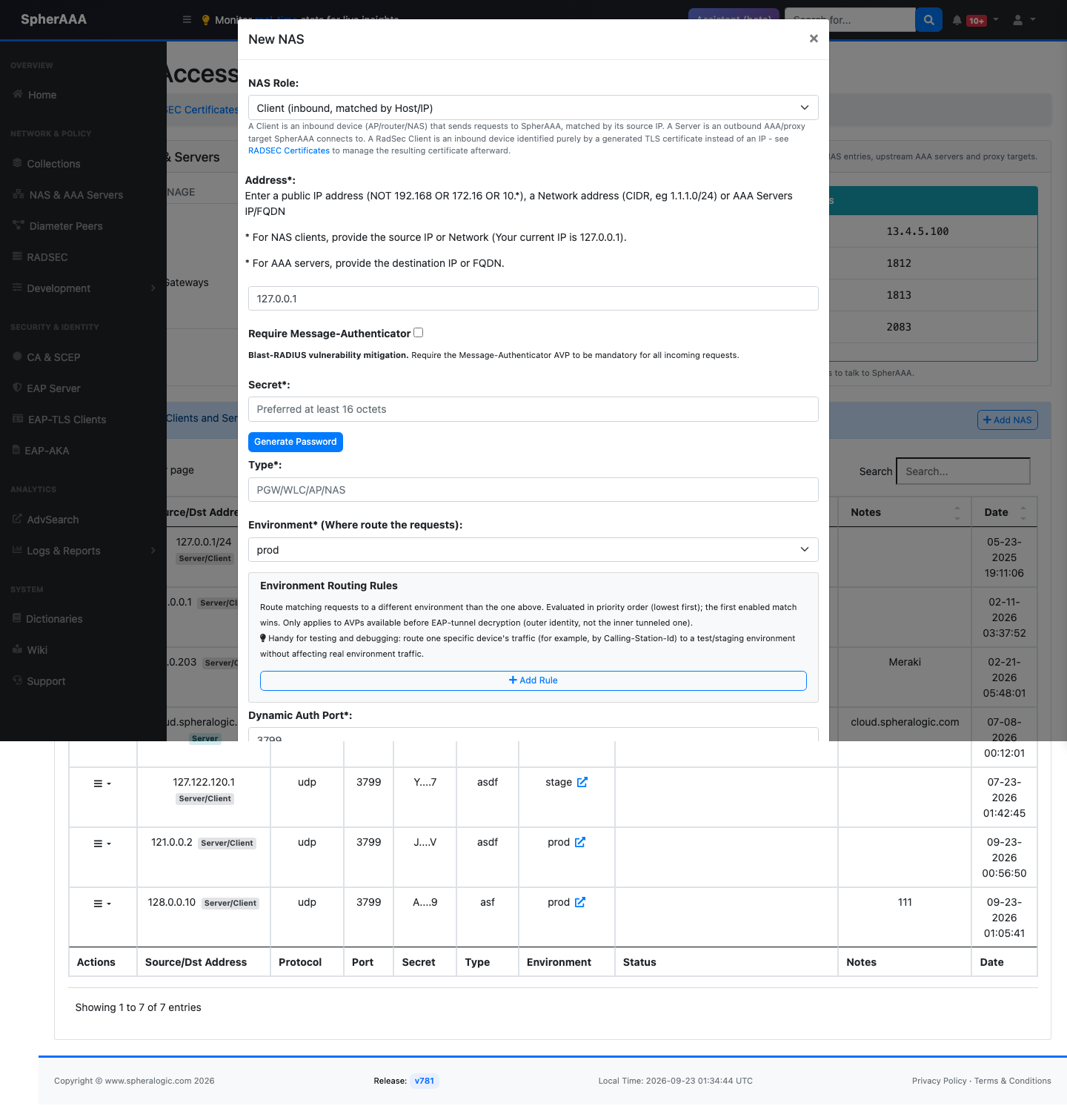Screen dimensions: 1067x1120
Task: Click the Add Rule button
Action: [x=533, y=680]
